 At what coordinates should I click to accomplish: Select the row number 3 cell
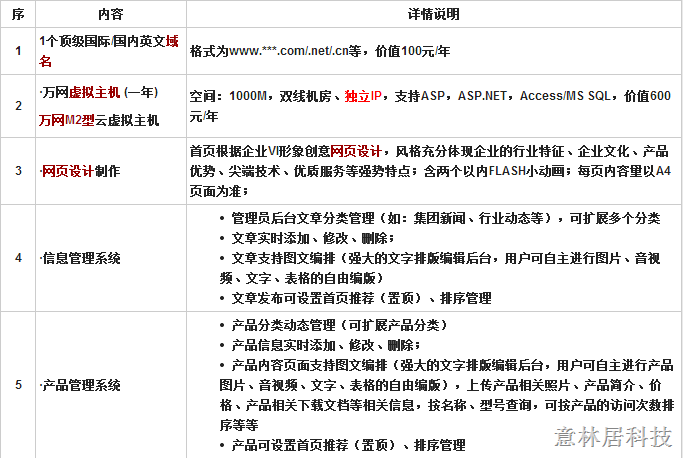tap(17, 170)
